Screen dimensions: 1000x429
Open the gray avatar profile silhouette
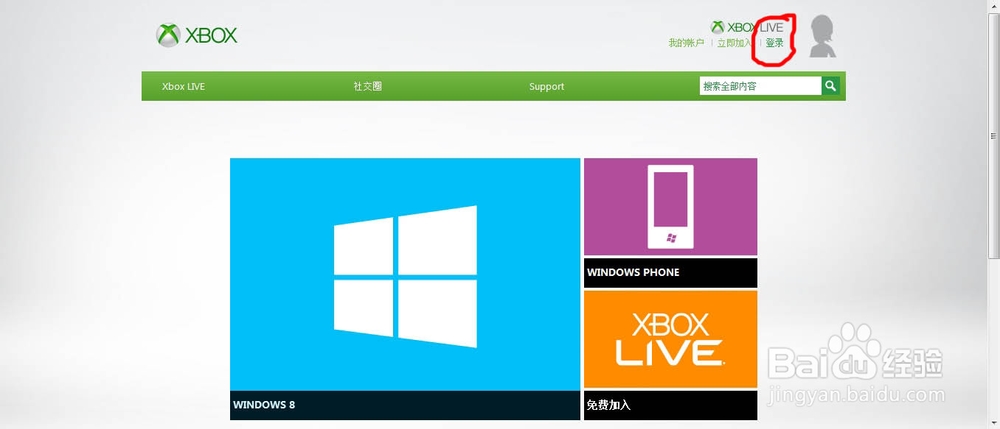[823, 36]
